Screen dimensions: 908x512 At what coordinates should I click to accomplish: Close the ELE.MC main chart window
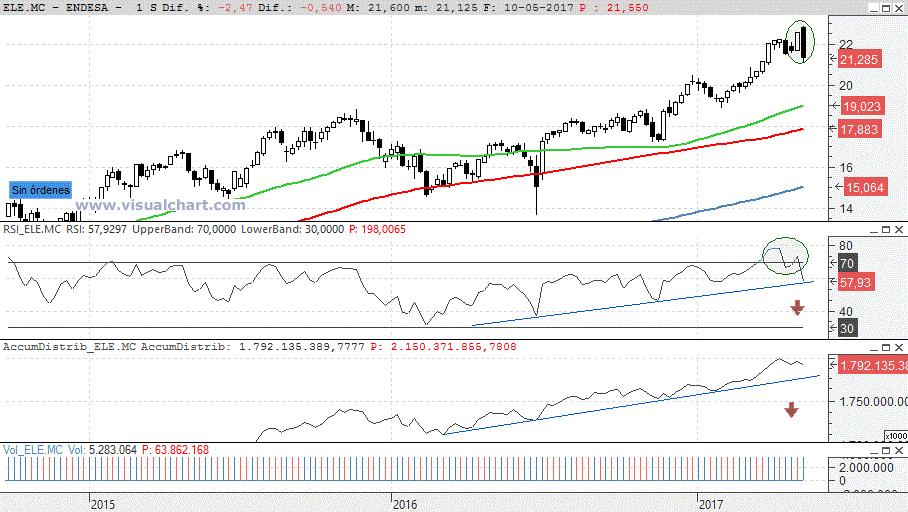[899, 8]
